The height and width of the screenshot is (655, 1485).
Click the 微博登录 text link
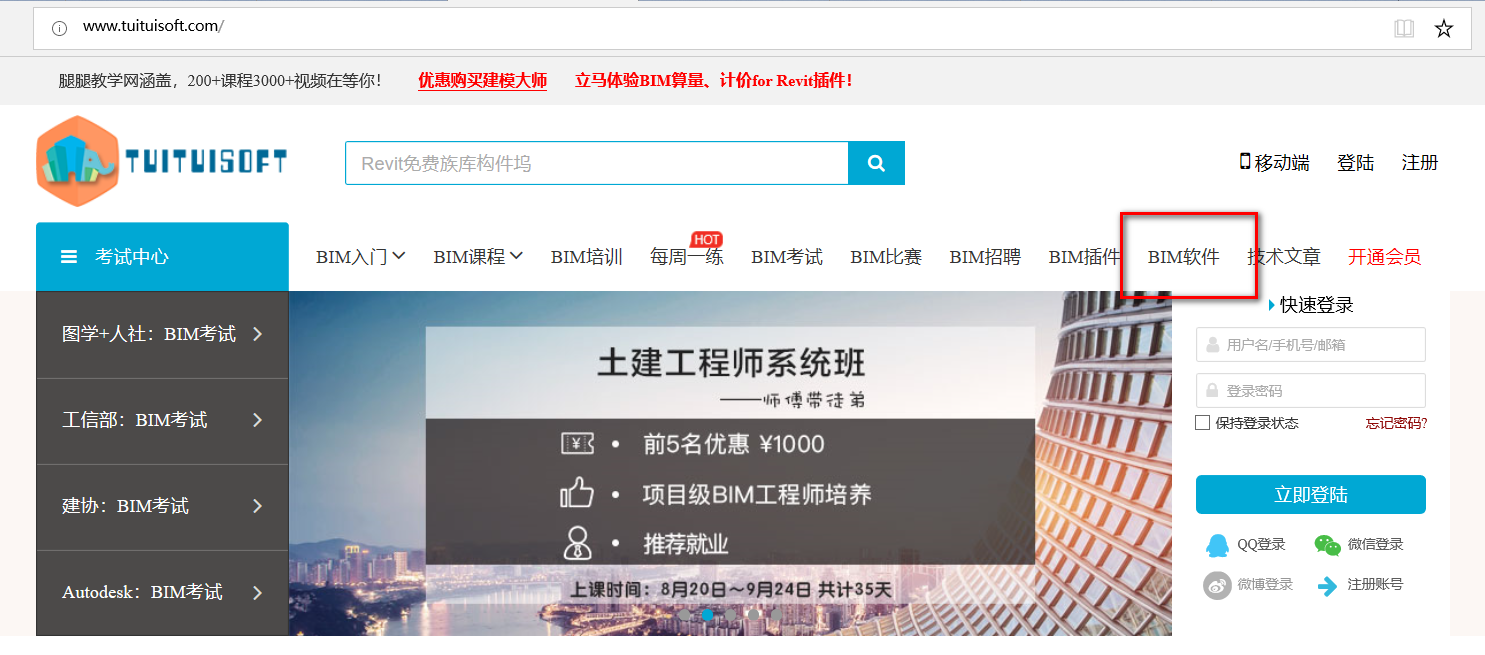(1265, 585)
